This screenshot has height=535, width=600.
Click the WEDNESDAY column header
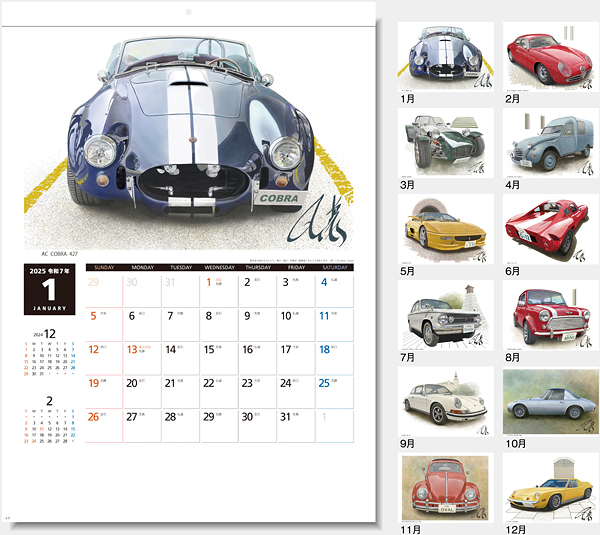220,268
